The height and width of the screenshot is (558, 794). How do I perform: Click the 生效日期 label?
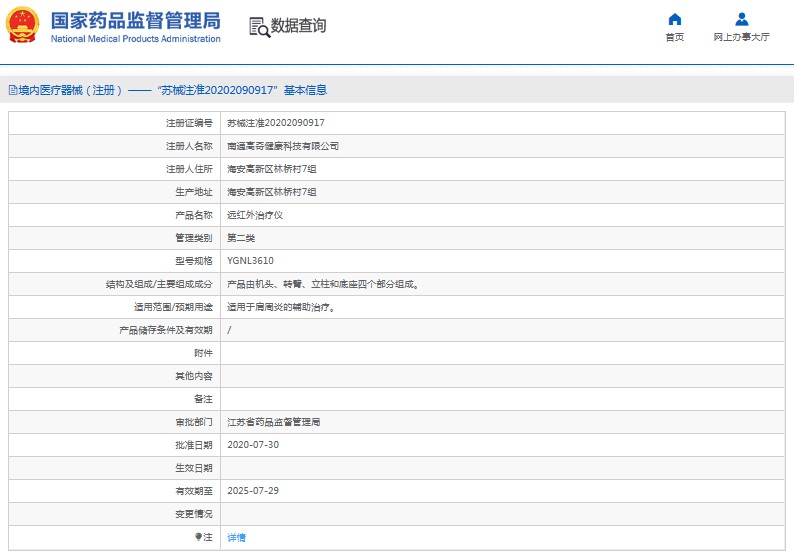point(194,468)
